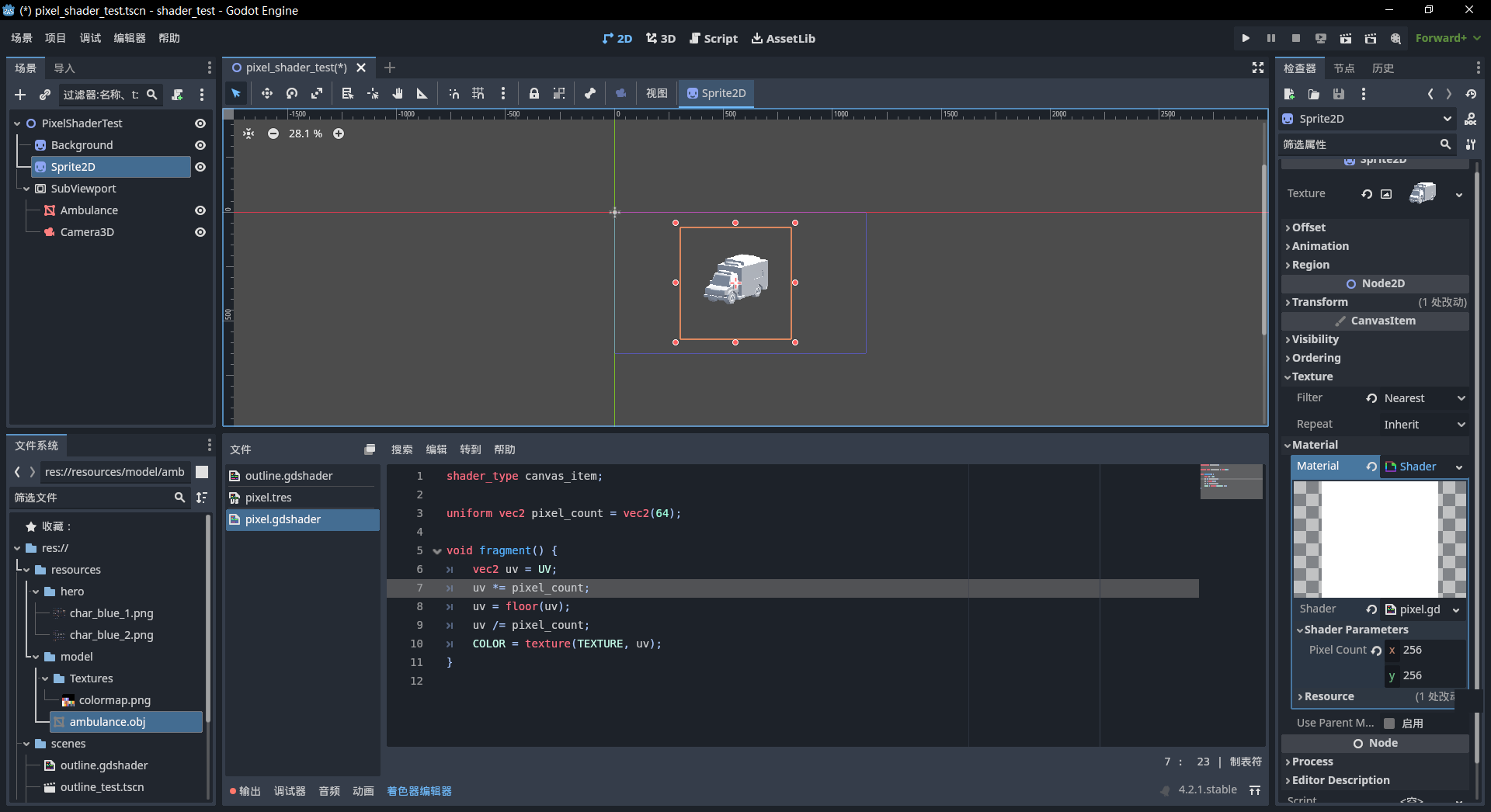
Task: Toggle visibility of Ambulance node
Action: (x=200, y=210)
